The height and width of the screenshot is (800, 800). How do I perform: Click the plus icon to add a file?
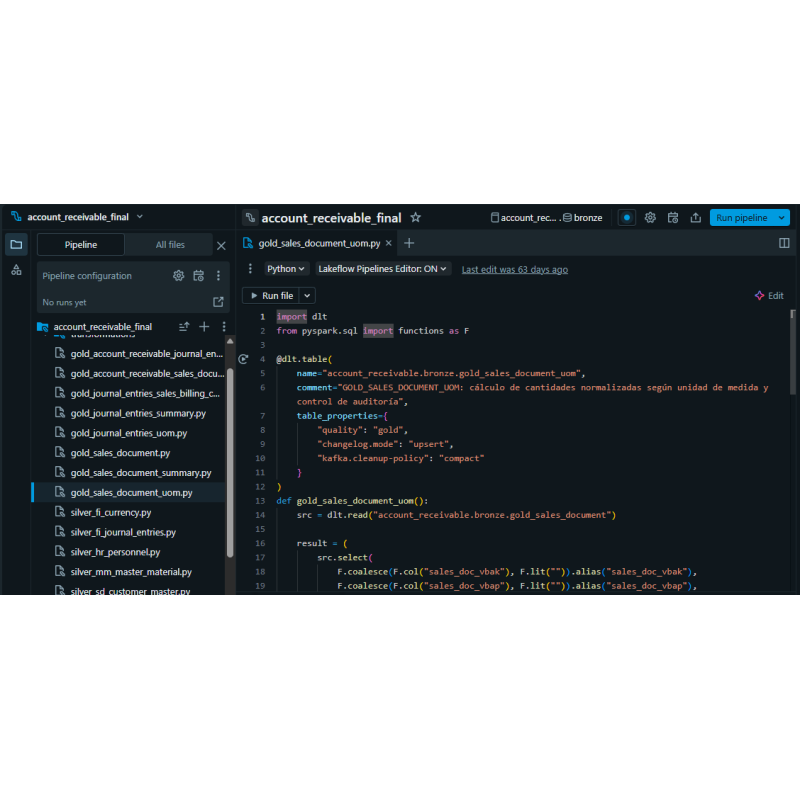[x=204, y=326]
